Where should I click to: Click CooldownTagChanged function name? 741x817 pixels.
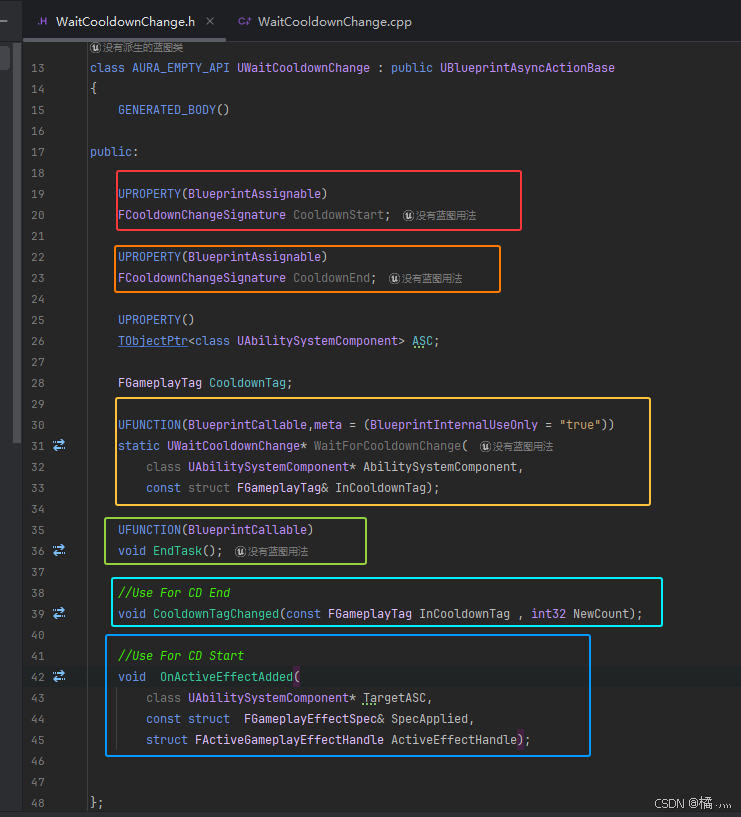pyautogui.click(x=216, y=614)
